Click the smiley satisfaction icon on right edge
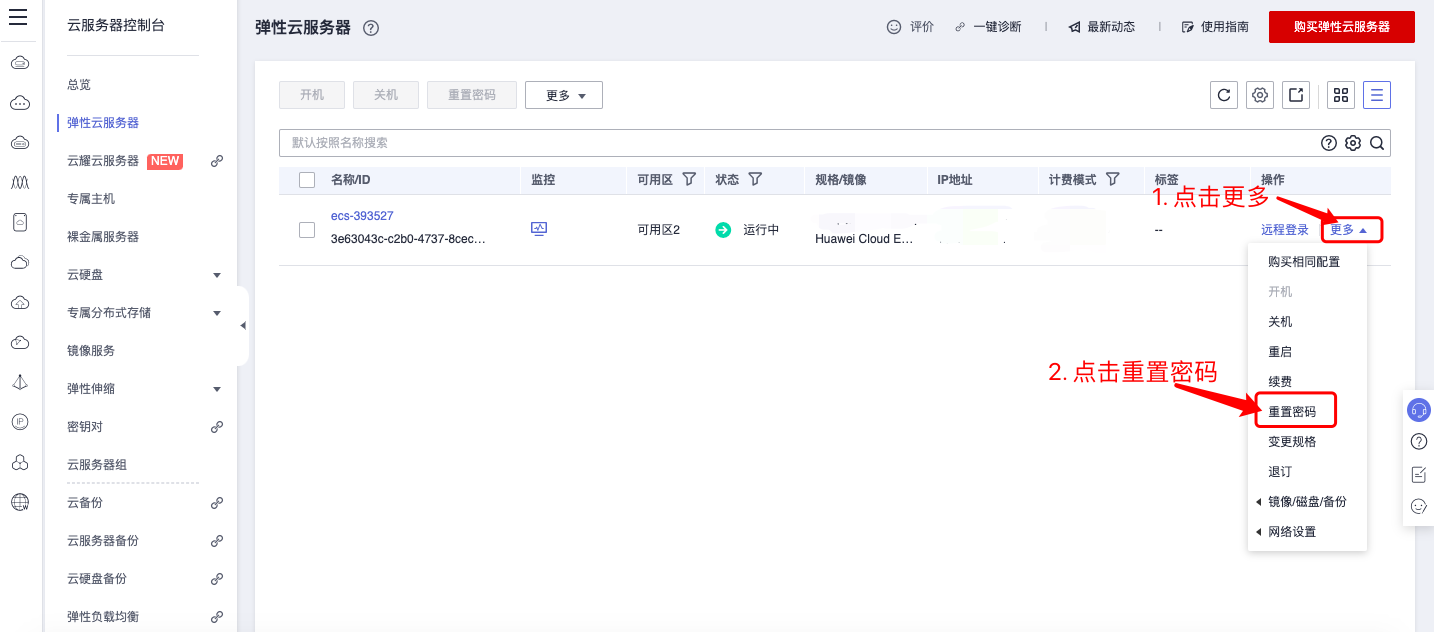This screenshot has height=632, width=1434. 1418,506
